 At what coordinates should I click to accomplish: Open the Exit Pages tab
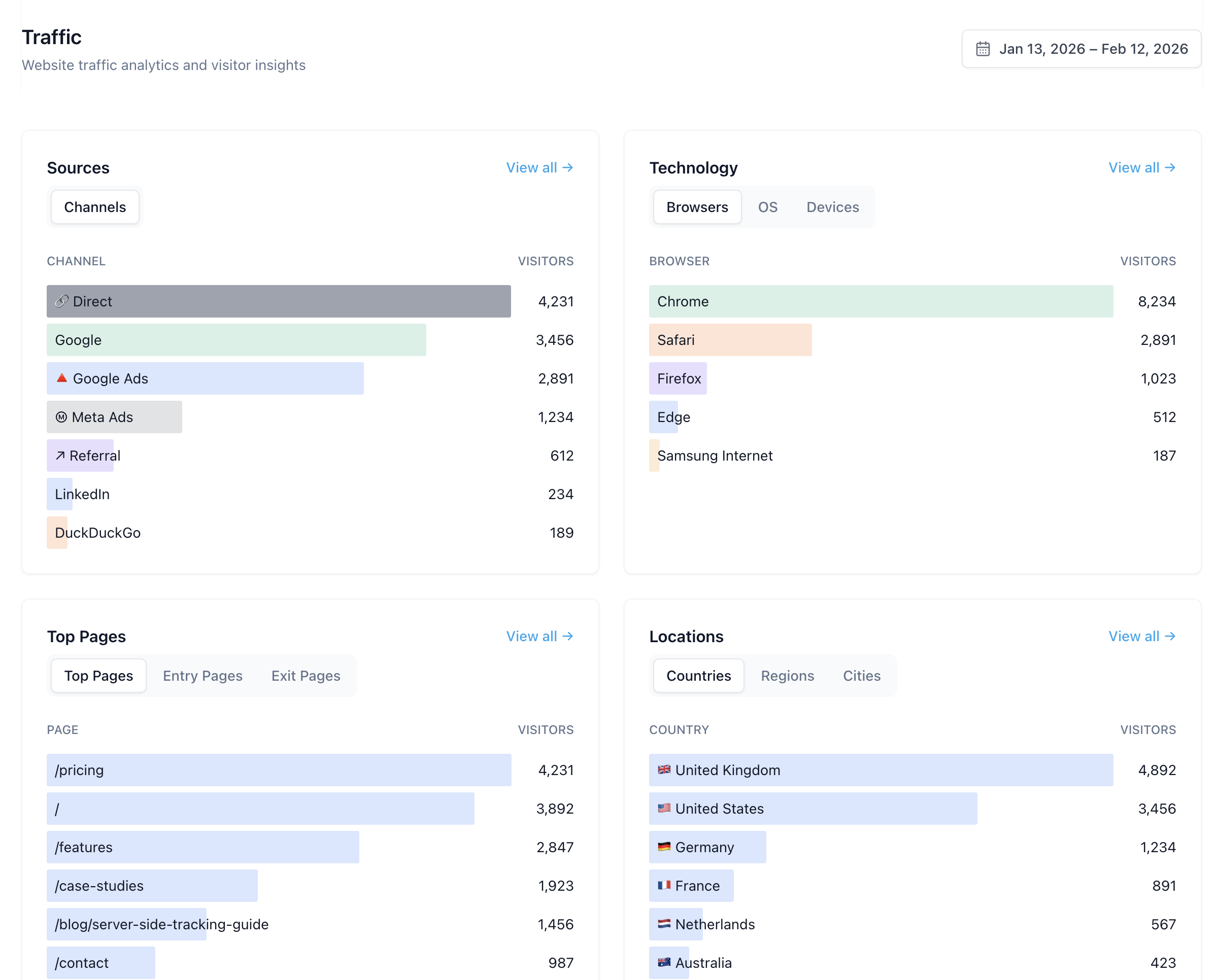click(x=305, y=676)
